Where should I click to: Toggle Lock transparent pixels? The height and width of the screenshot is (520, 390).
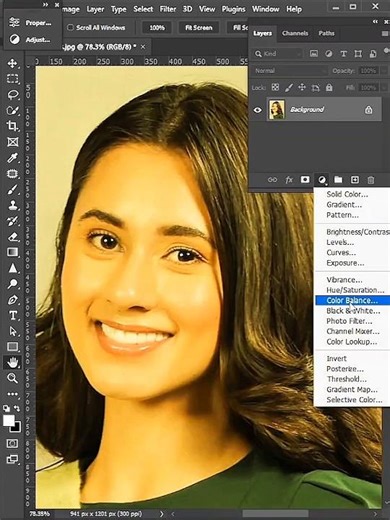275,87
